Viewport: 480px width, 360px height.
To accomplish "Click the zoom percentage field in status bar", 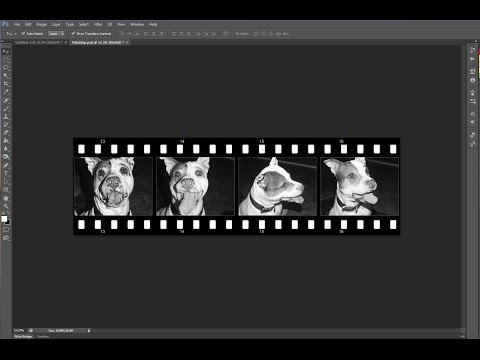I will (19, 331).
